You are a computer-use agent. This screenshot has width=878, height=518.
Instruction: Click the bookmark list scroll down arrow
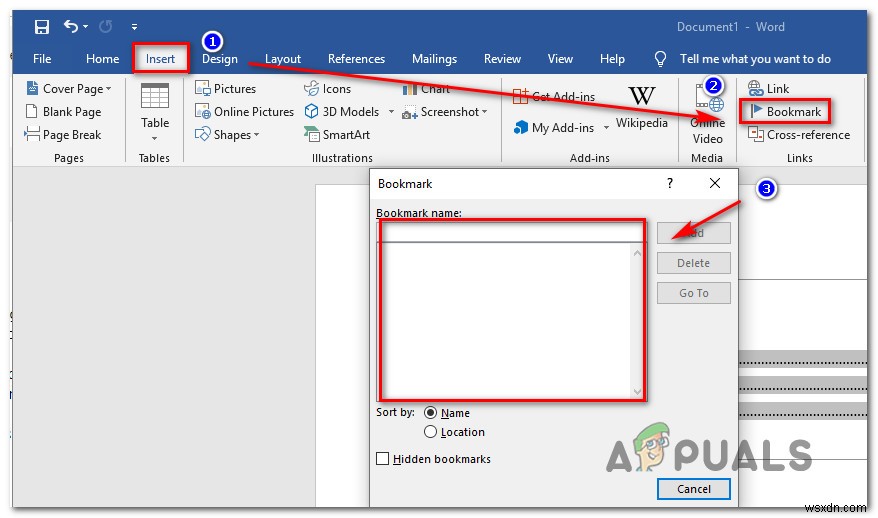[637, 391]
